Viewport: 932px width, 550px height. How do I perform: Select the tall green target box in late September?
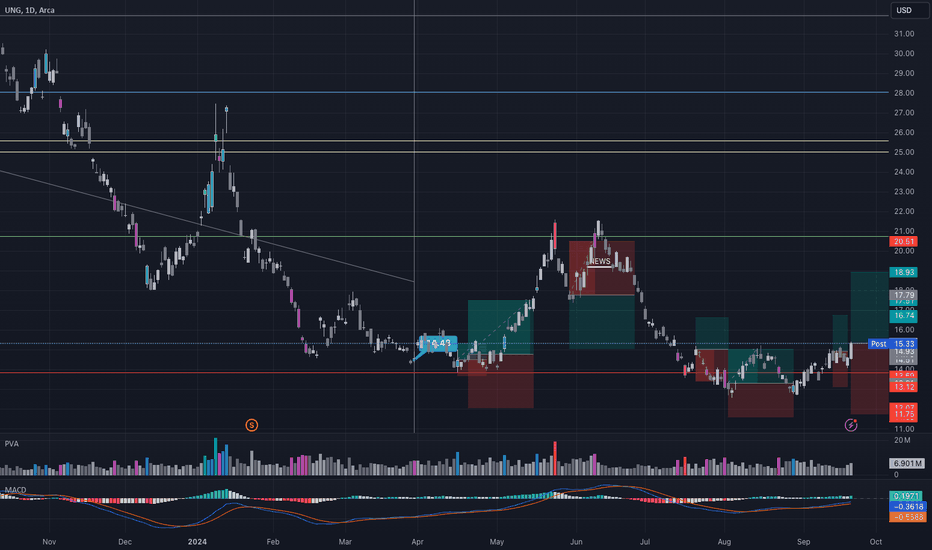(x=870, y=307)
